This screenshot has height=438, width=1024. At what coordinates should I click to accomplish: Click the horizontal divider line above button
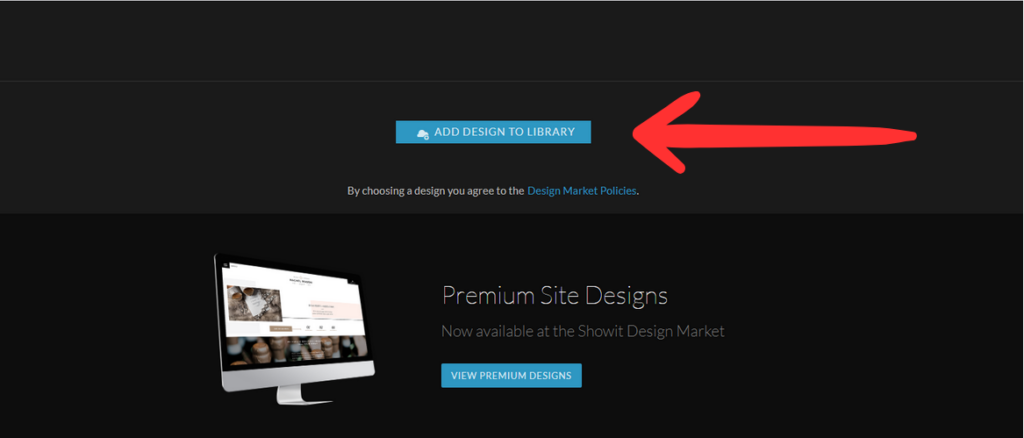tap(512, 82)
